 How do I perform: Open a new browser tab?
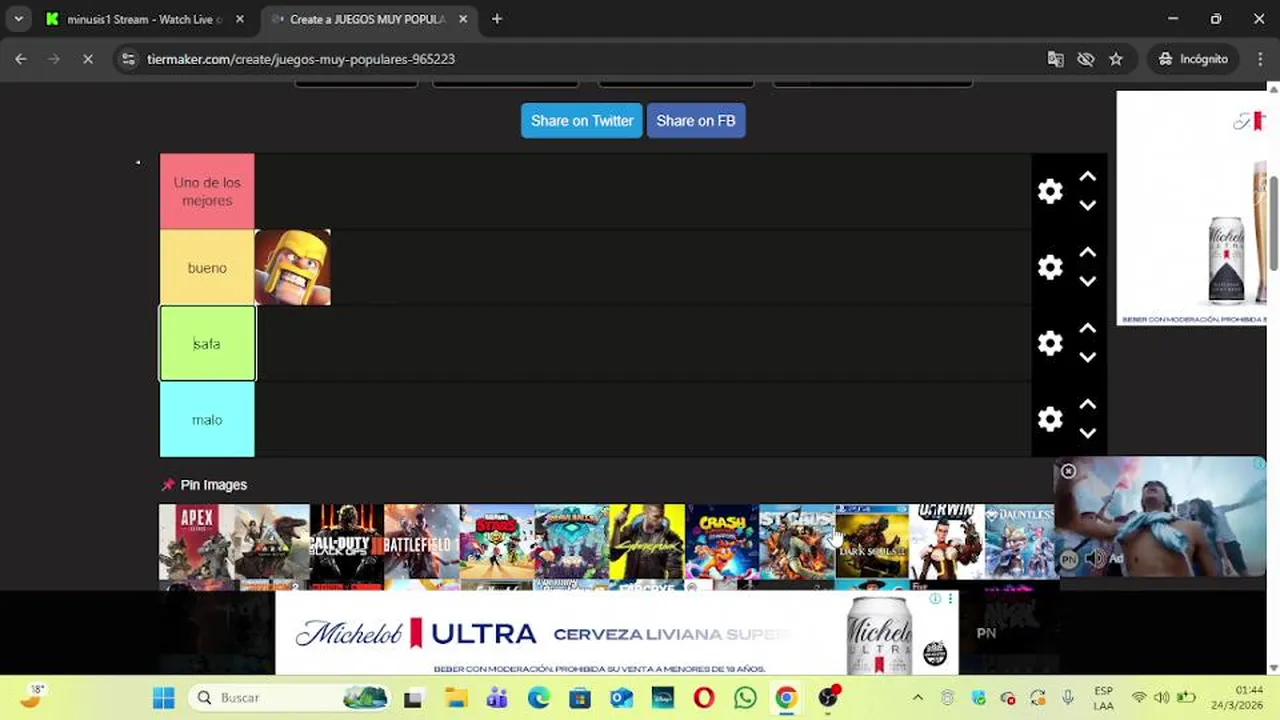(x=497, y=19)
